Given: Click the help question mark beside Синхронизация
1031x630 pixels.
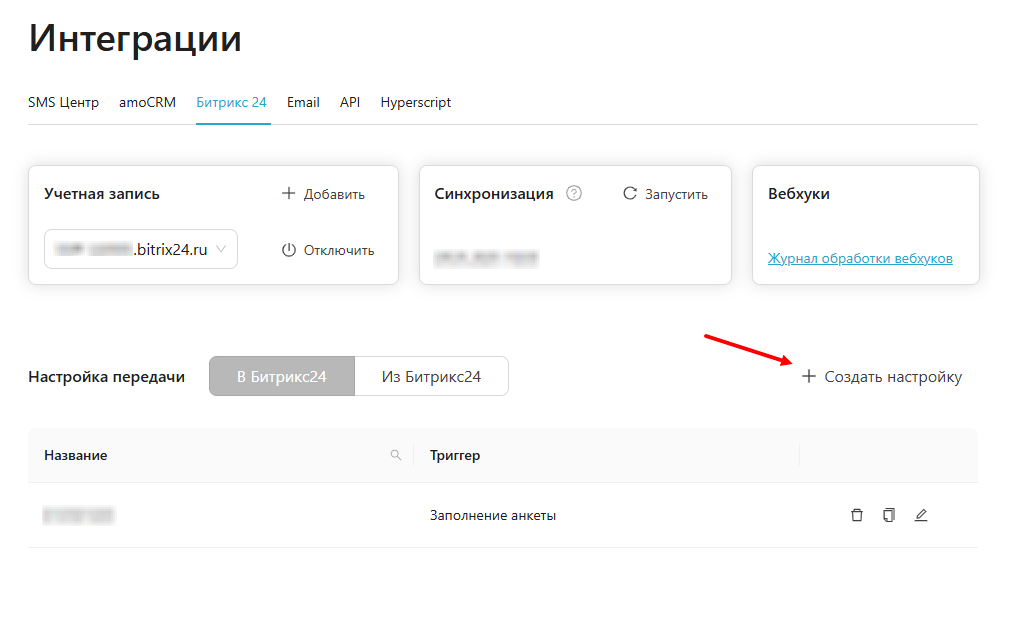Looking at the screenshot, I should click(x=574, y=194).
